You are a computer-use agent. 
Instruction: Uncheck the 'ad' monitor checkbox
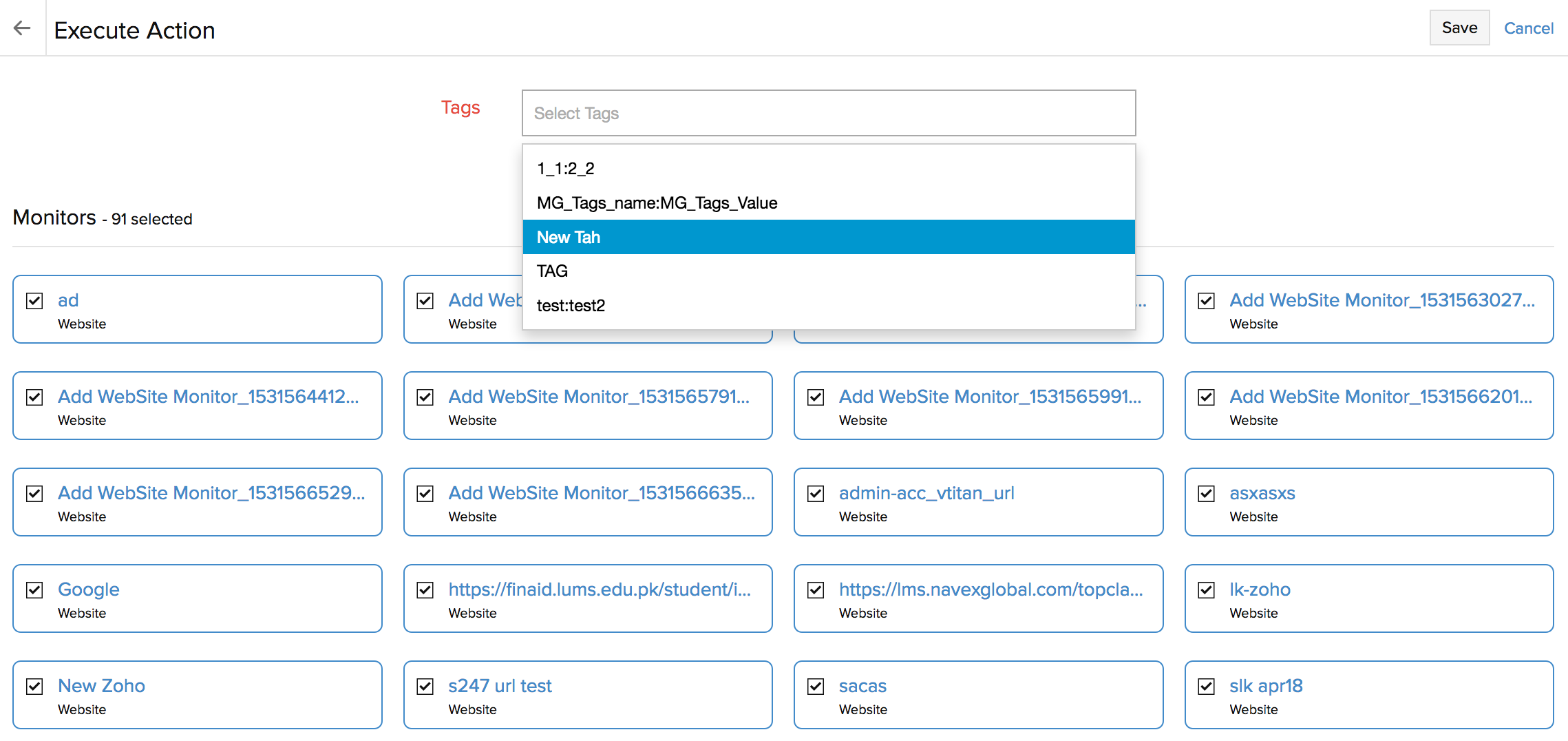(34, 301)
